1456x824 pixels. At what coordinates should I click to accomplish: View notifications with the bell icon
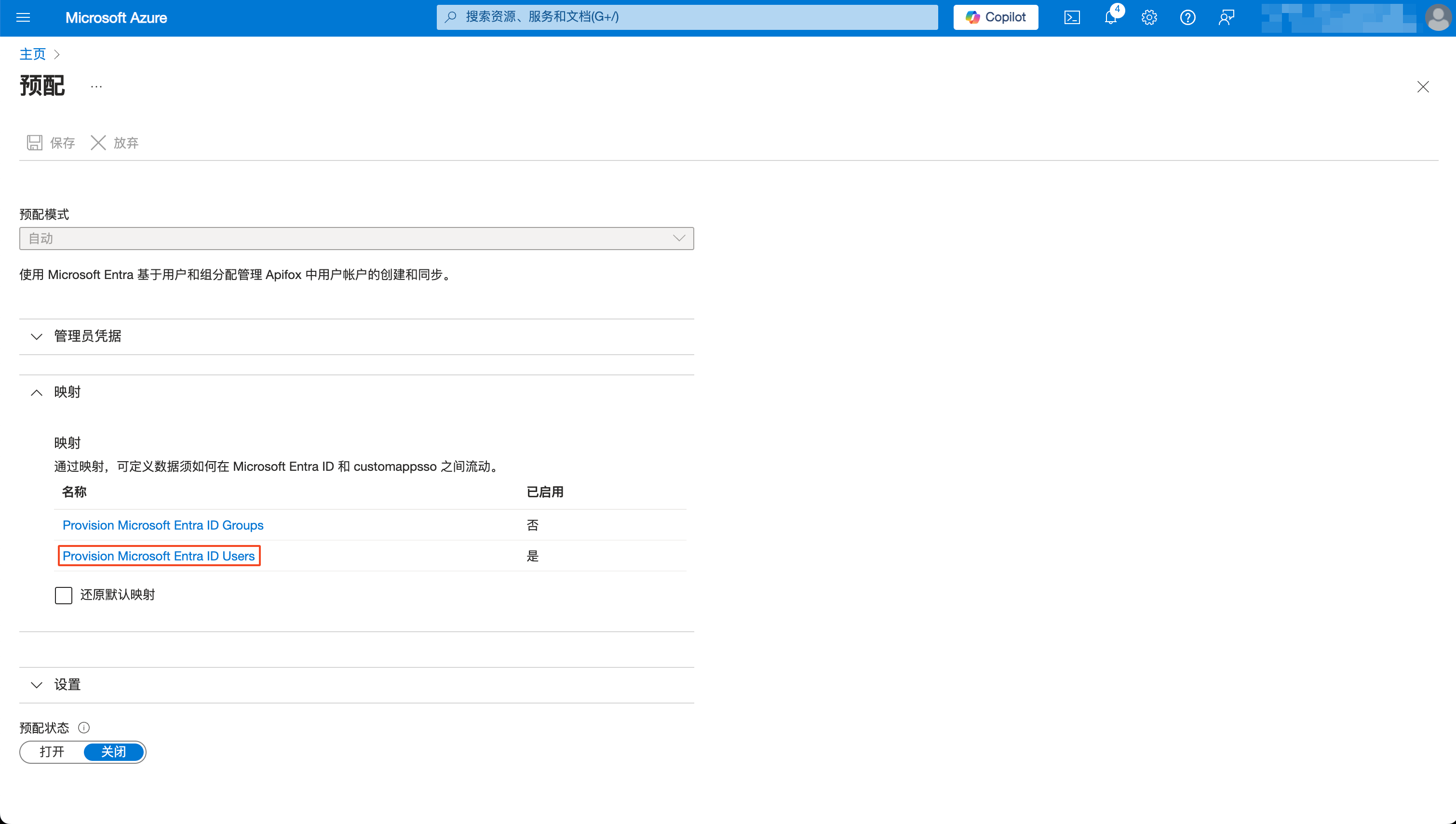[x=1110, y=17]
